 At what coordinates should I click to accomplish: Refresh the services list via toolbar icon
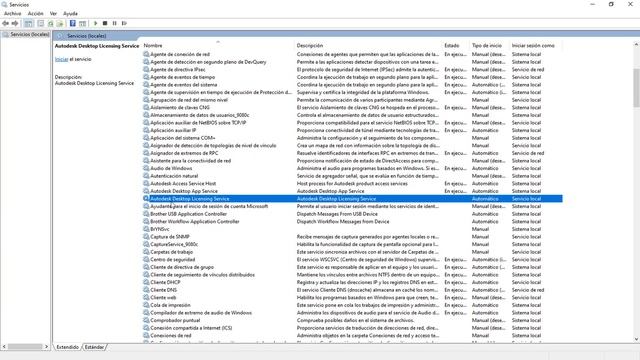pyautogui.click(x=51, y=23)
